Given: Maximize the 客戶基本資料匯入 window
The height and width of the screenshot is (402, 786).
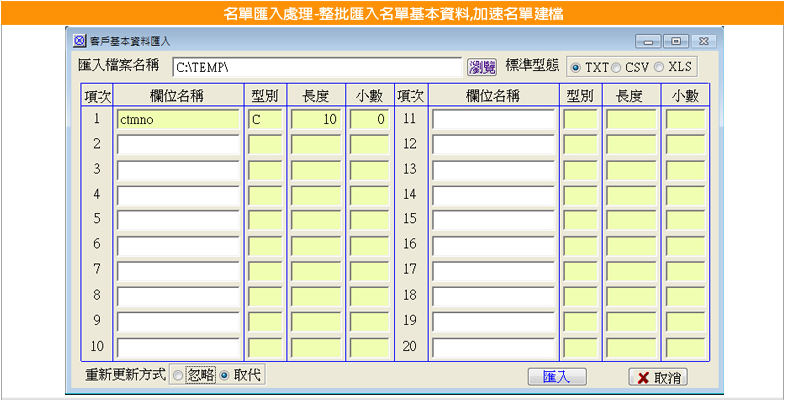Looking at the screenshot, I should 676,41.
